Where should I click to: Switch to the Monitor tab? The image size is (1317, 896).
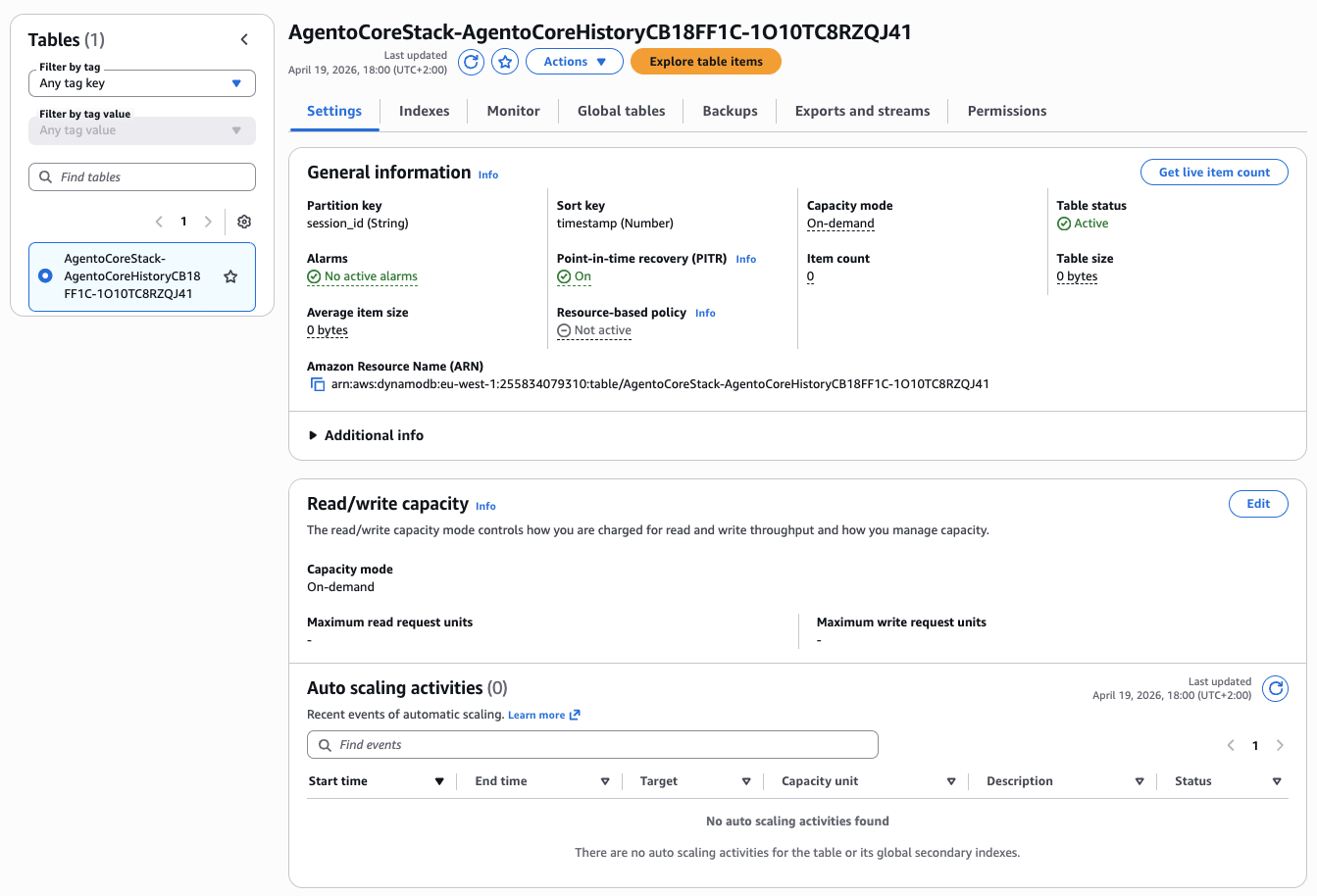click(x=514, y=111)
